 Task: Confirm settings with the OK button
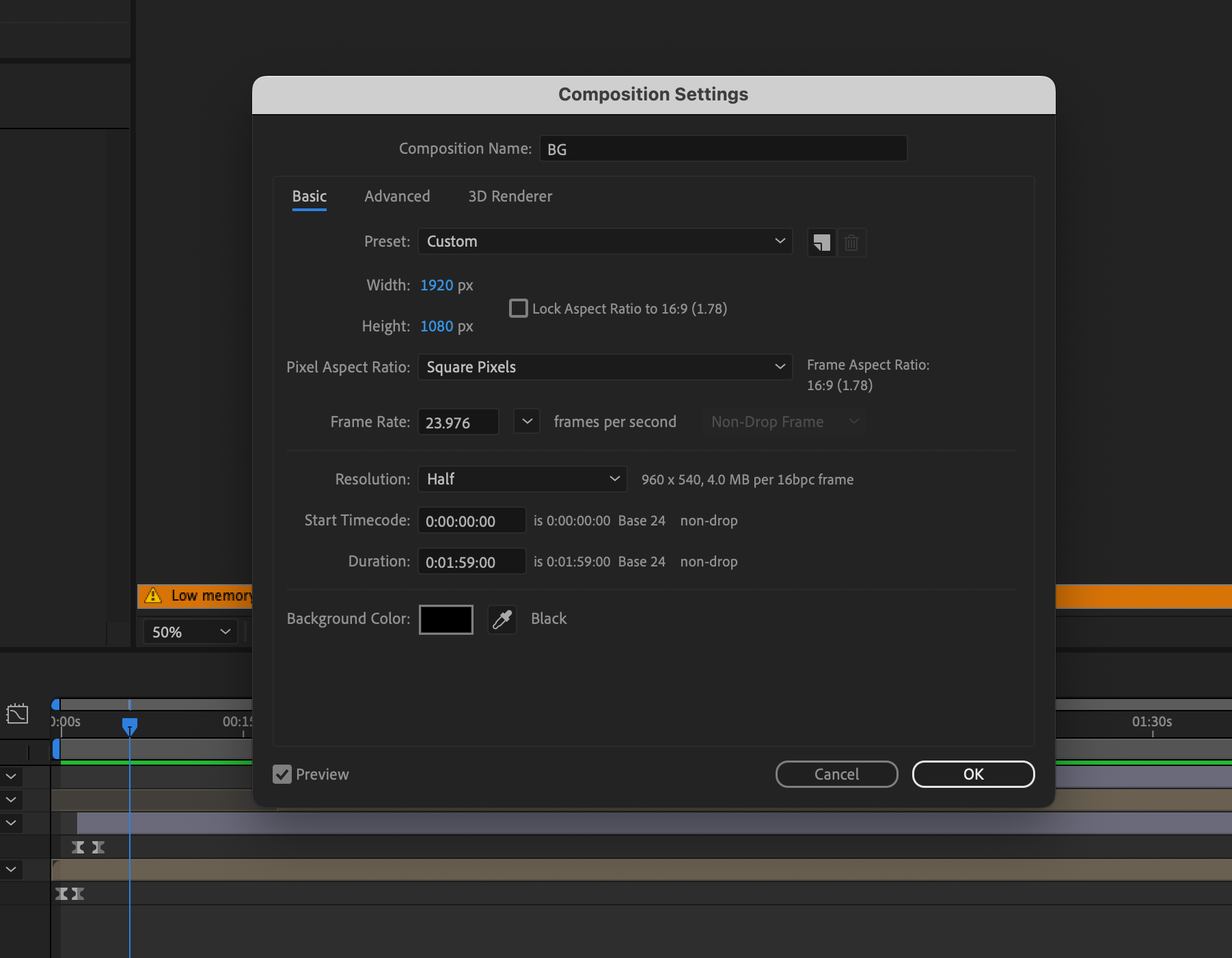coord(973,774)
